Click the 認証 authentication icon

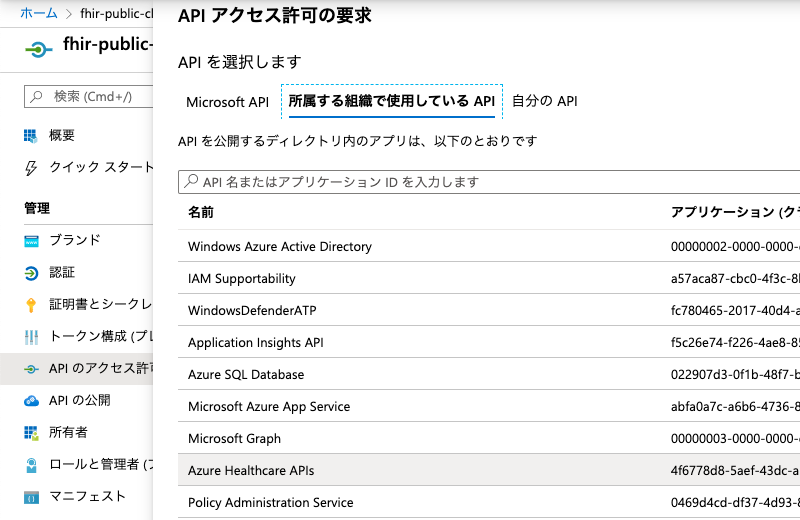tap(31, 274)
